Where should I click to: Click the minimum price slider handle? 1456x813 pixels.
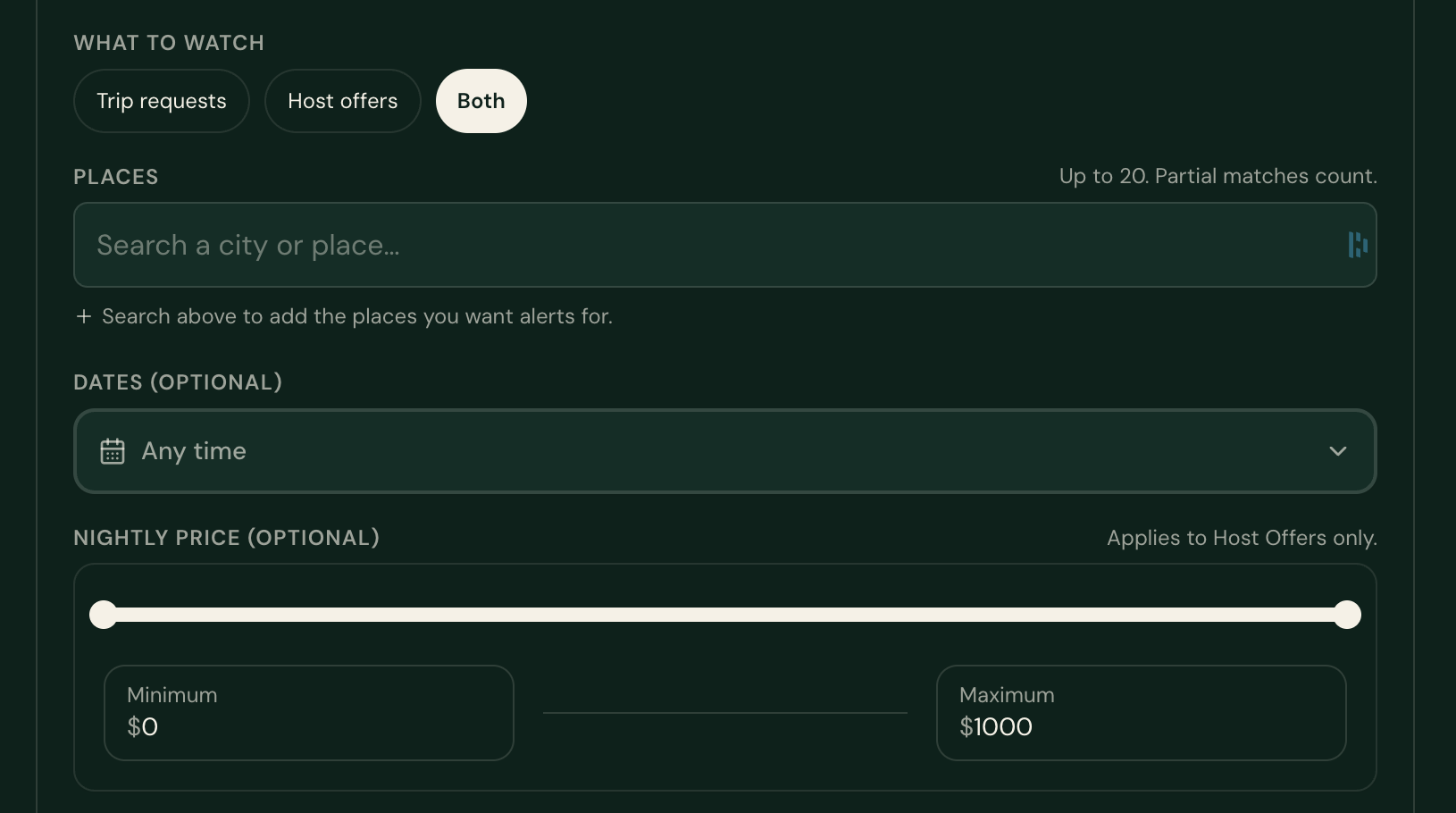tap(104, 615)
